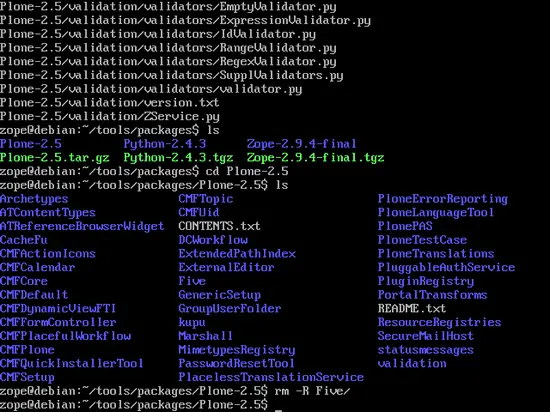This screenshot has height=412, width=550.
Task: Click CMFPlacefulWorkflow in the listing
Action: coord(66,336)
